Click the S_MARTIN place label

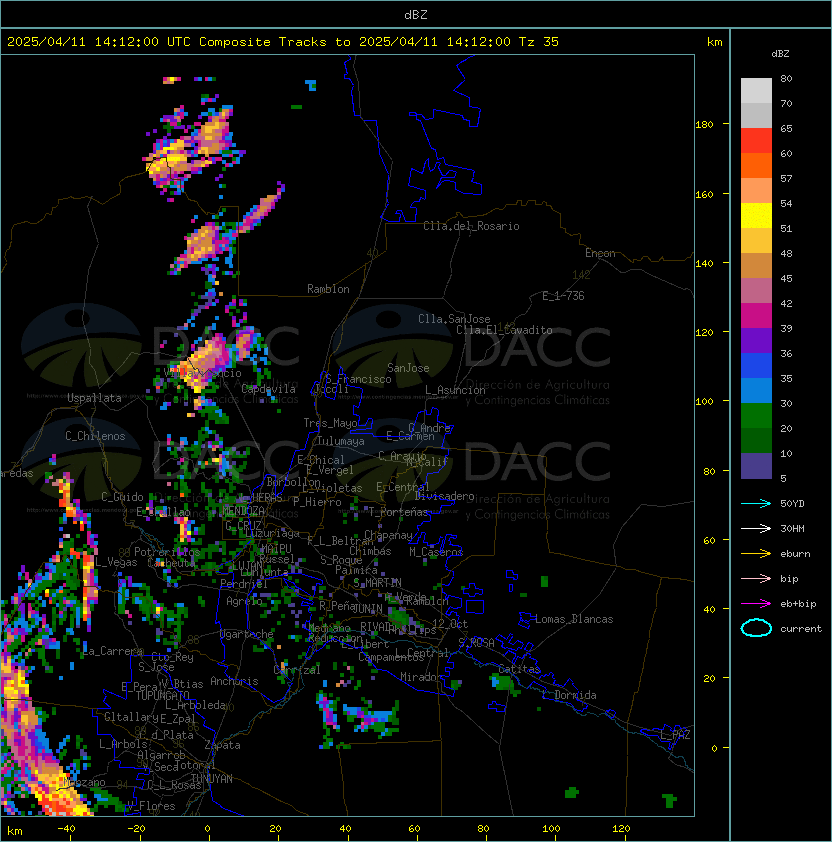click(377, 583)
